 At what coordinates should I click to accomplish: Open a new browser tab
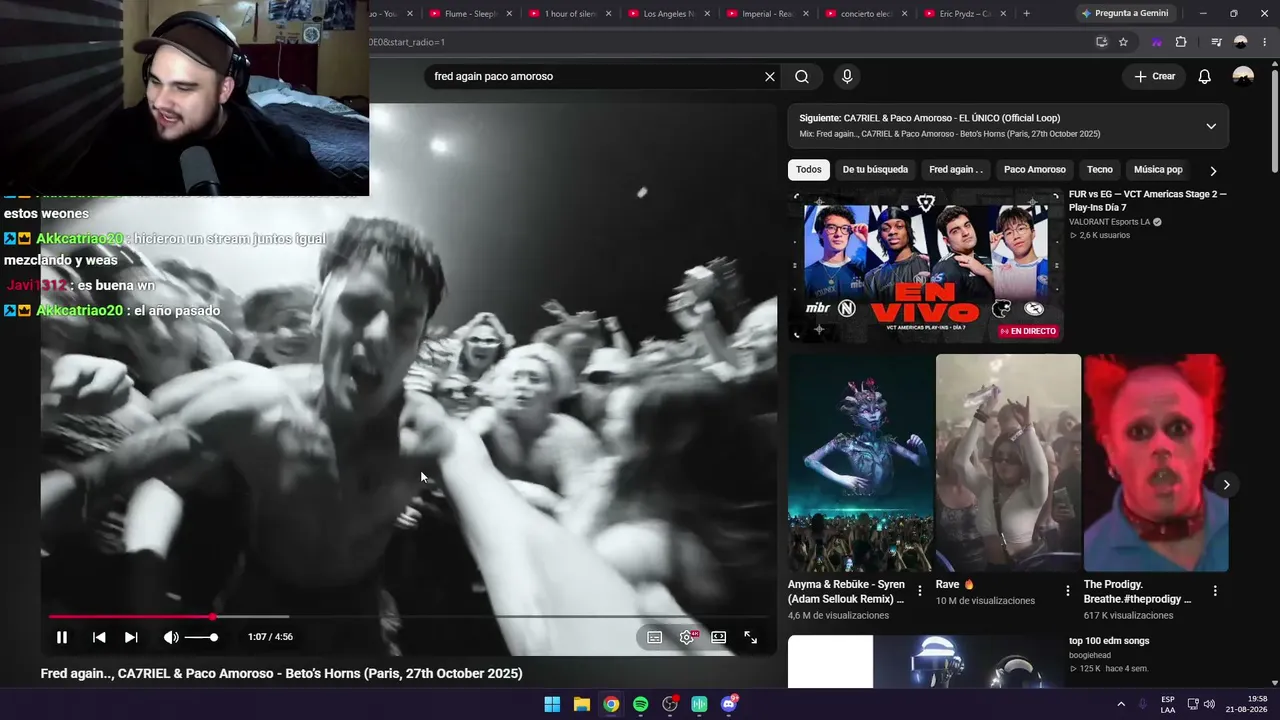(x=1026, y=14)
